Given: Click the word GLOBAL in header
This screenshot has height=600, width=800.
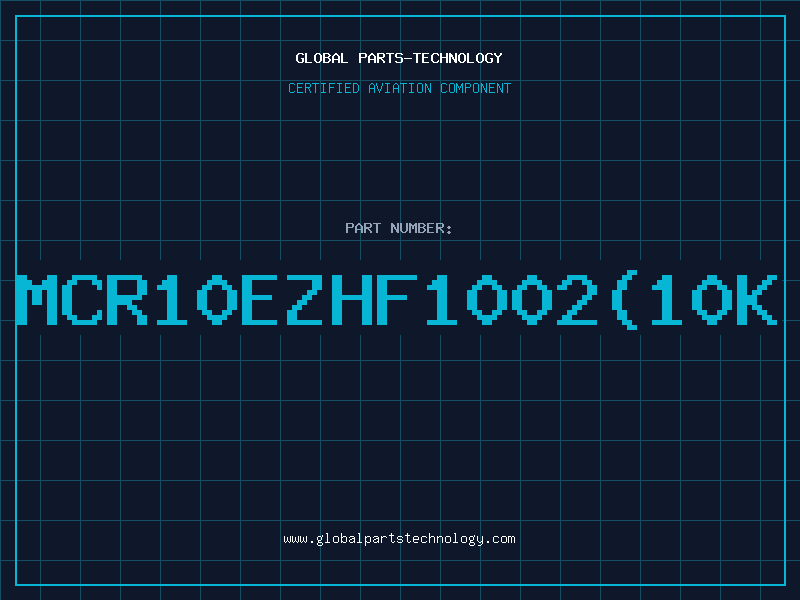Looking at the screenshot, I should (321, 58).
